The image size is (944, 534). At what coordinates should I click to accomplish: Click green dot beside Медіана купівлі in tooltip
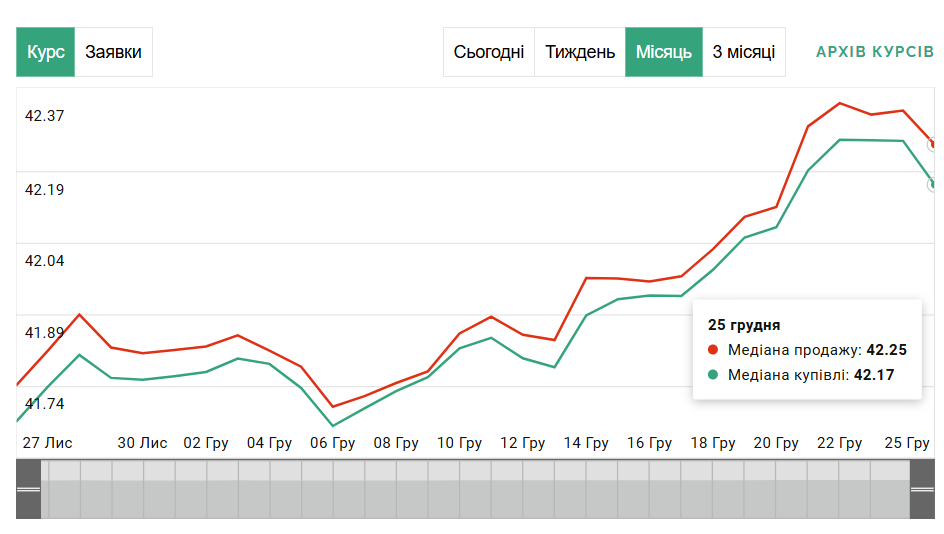tap(713, 375)
